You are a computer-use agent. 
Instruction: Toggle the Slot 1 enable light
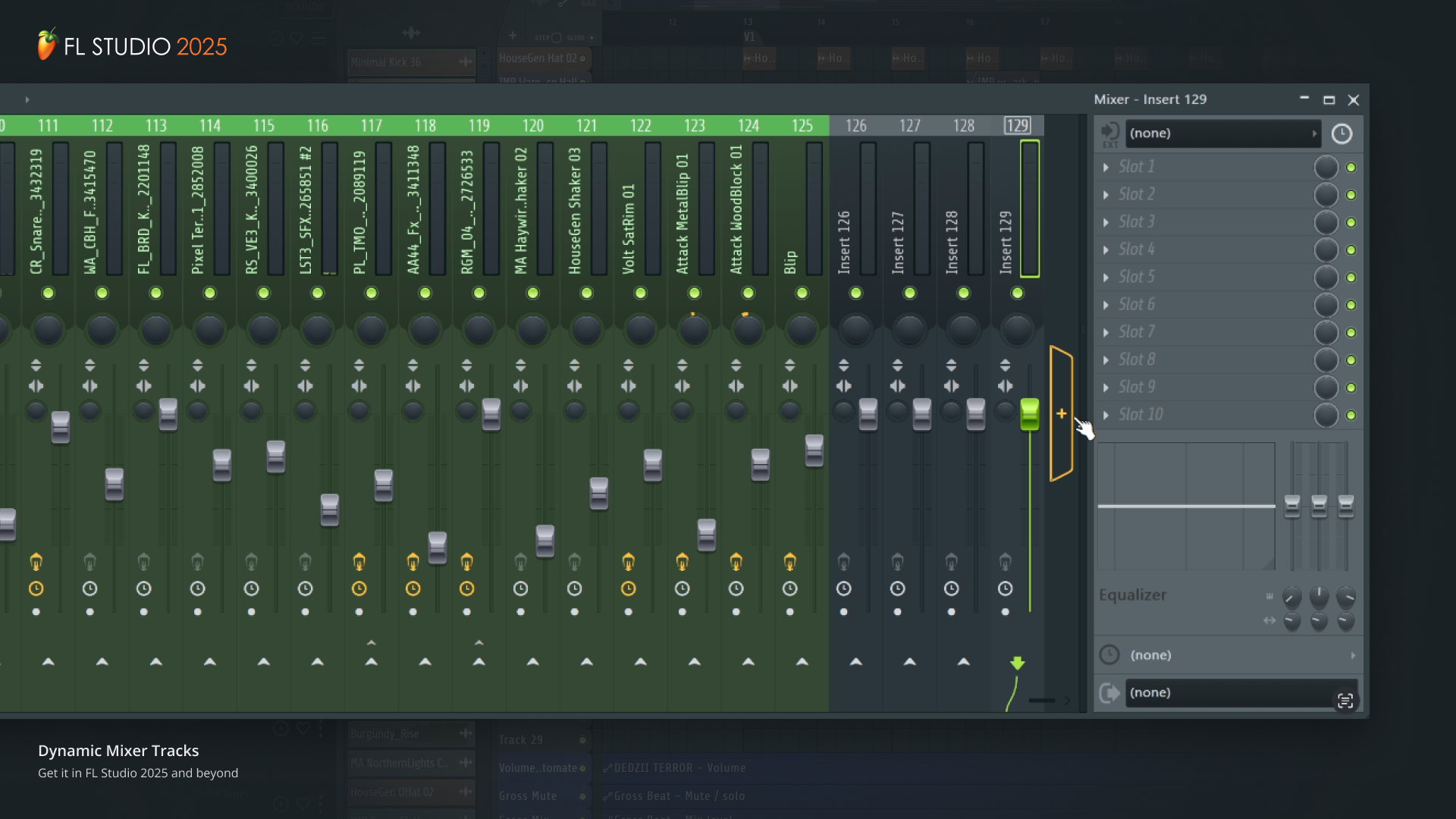coord(1351,168)
